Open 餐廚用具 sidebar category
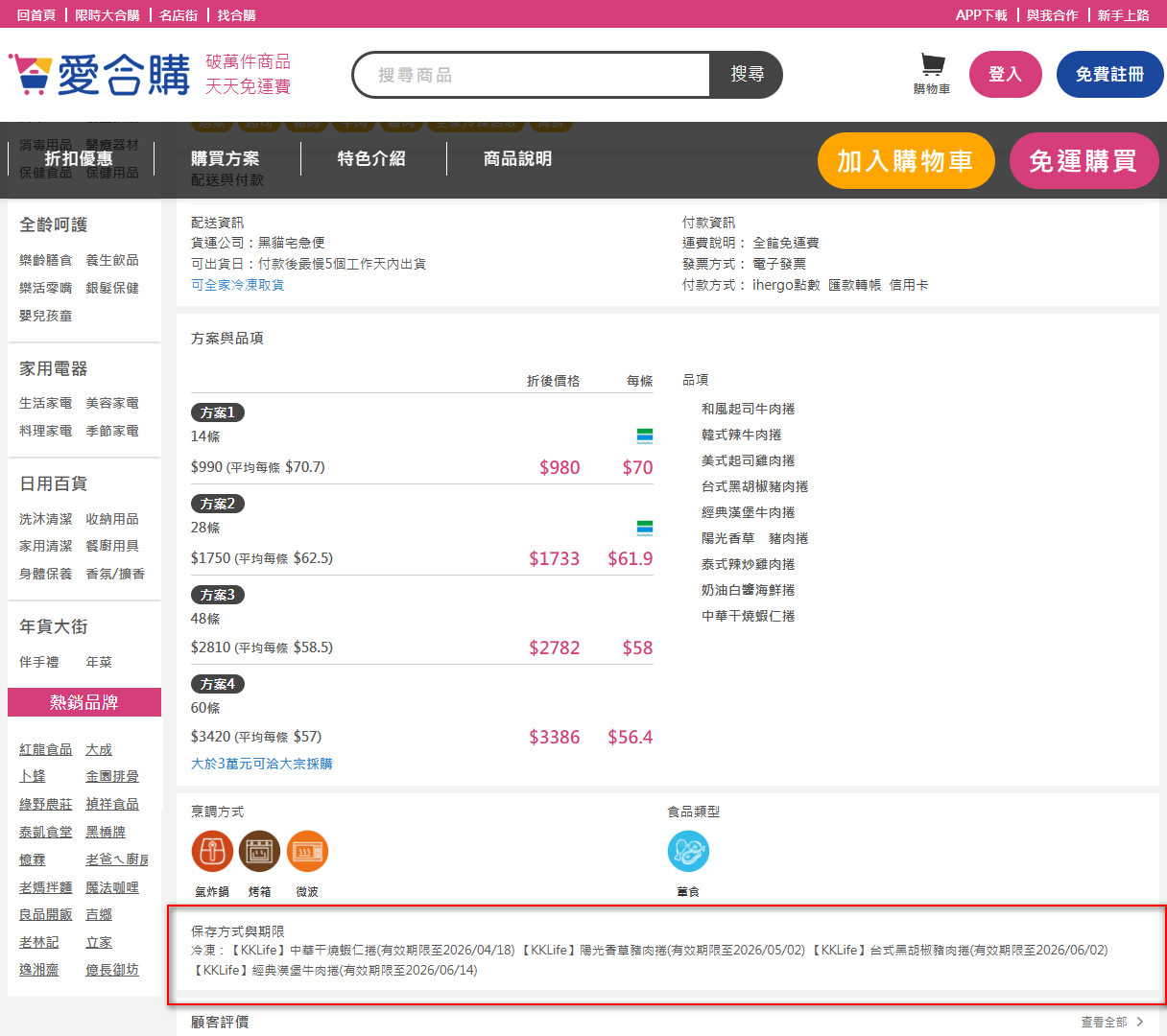 [x=112, y=546]
